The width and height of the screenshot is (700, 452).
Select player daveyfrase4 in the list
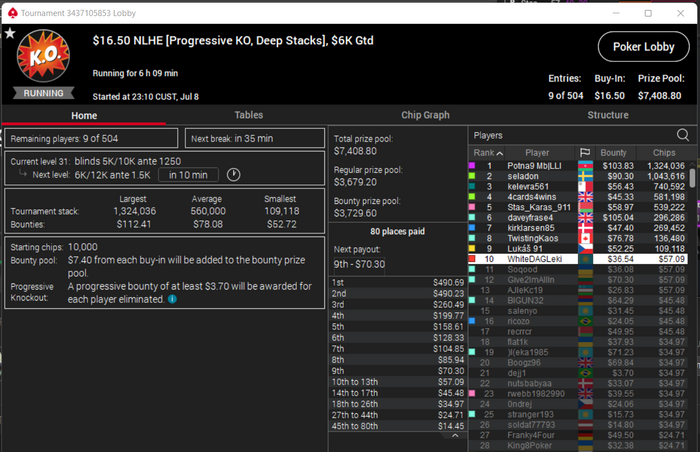coord(578,218)
